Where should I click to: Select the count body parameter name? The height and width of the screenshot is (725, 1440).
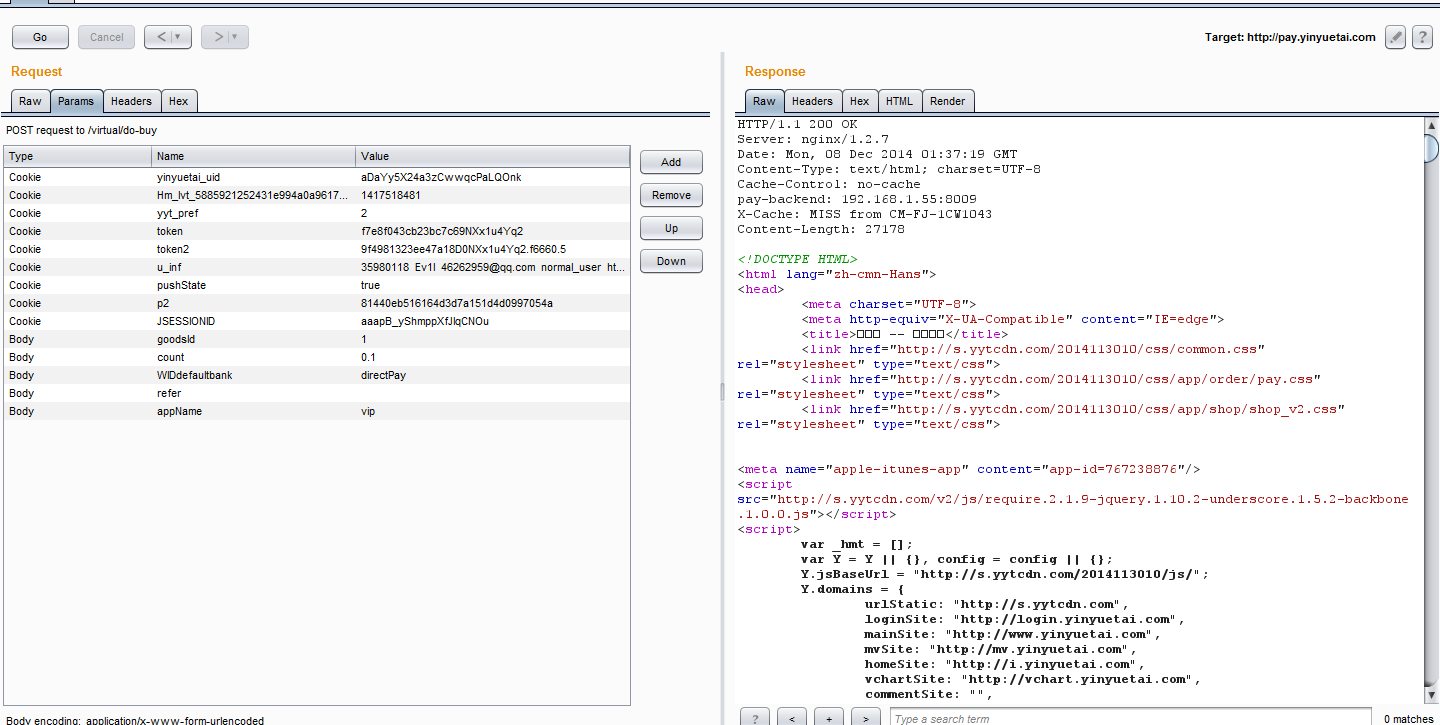(x=255, y=357)
